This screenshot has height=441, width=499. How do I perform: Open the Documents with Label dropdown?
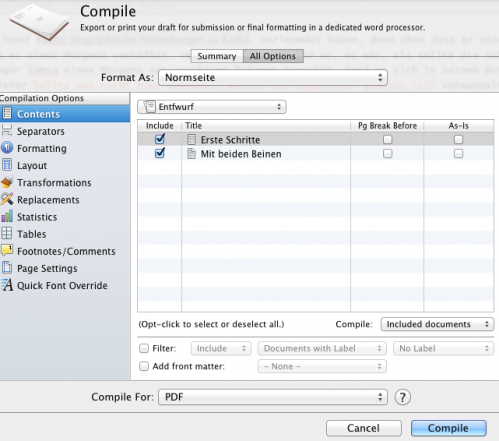322,348
